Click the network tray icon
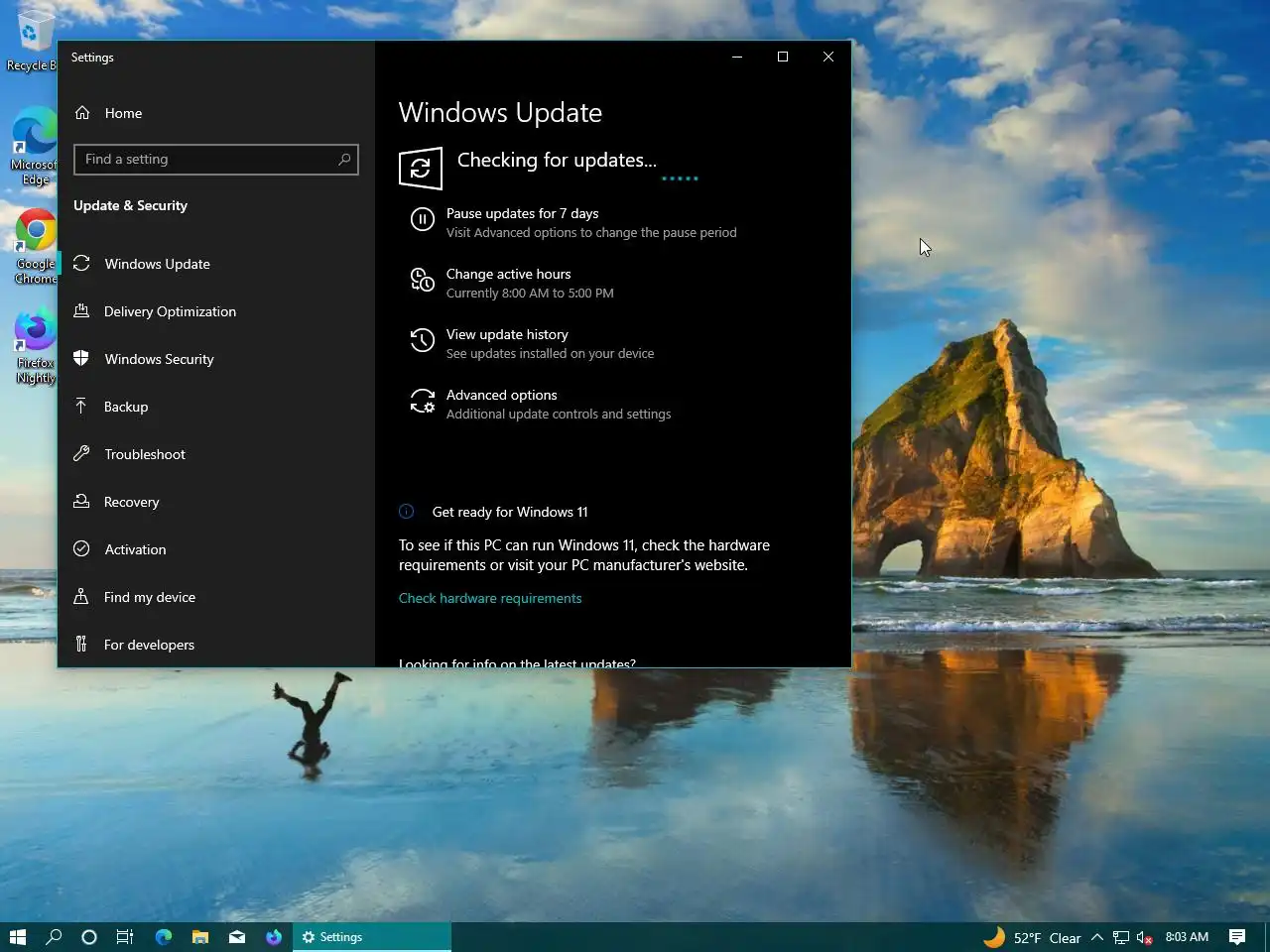 pos(1121,937)
